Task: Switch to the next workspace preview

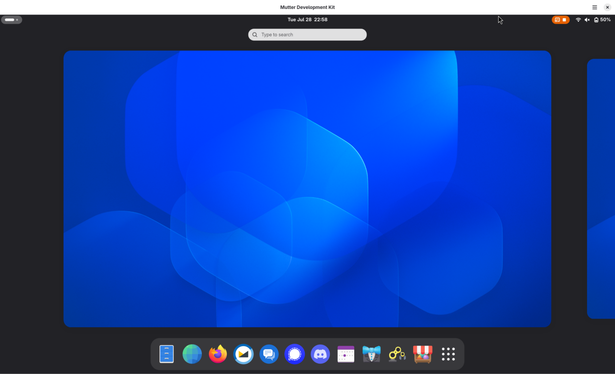Action: [601, 189]
